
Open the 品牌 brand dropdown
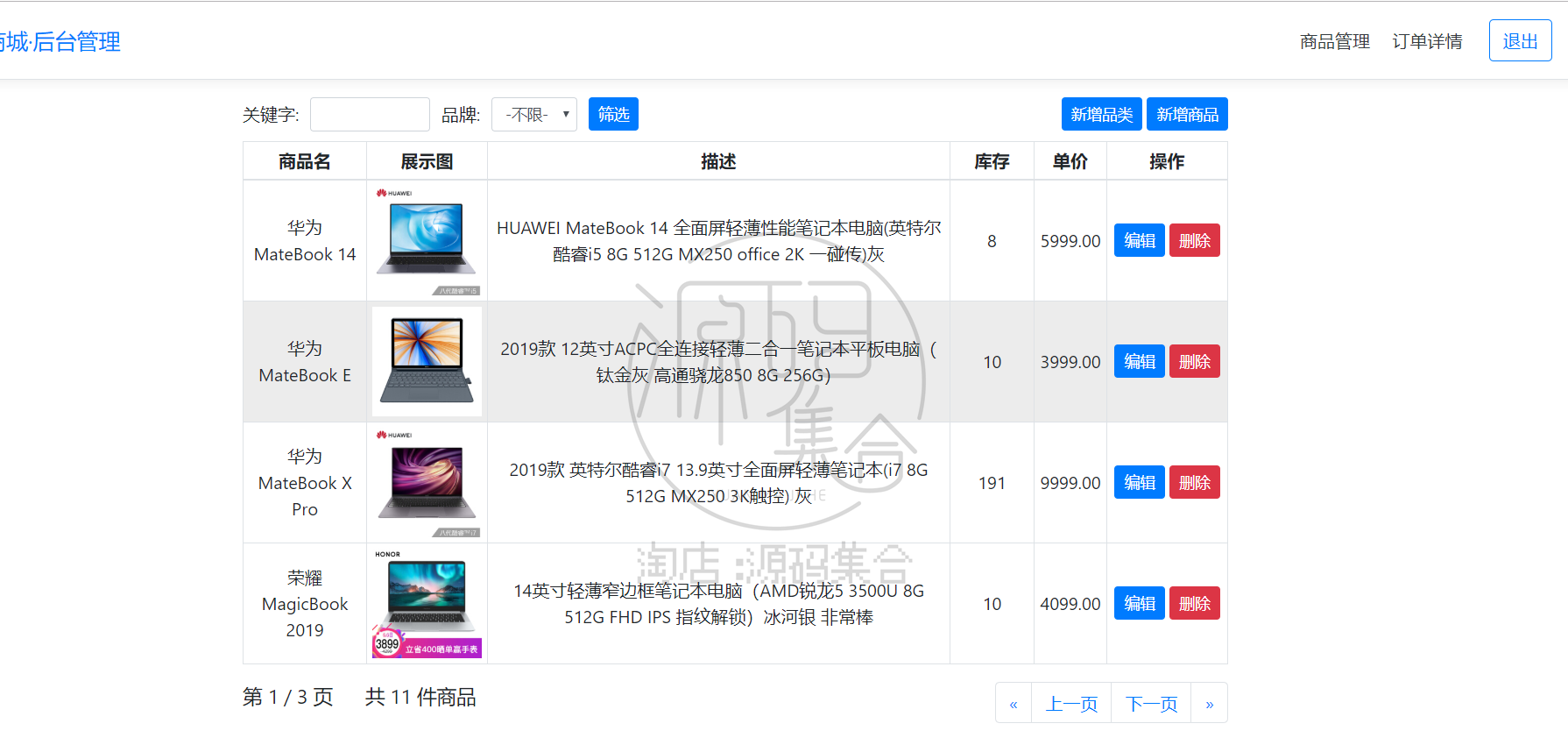[533, 115]
